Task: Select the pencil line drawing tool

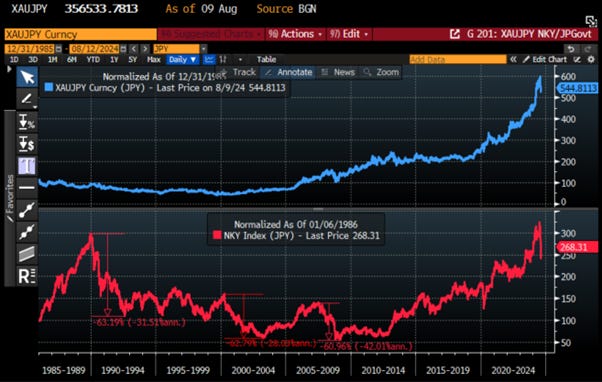Action: pos(27,99)
